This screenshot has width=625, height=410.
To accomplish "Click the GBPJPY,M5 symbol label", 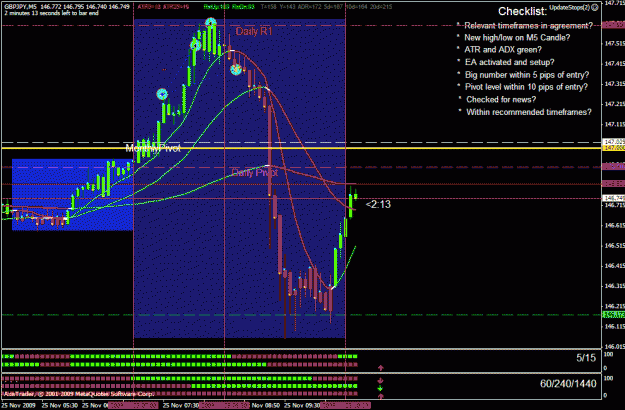I will pos(20,7).
